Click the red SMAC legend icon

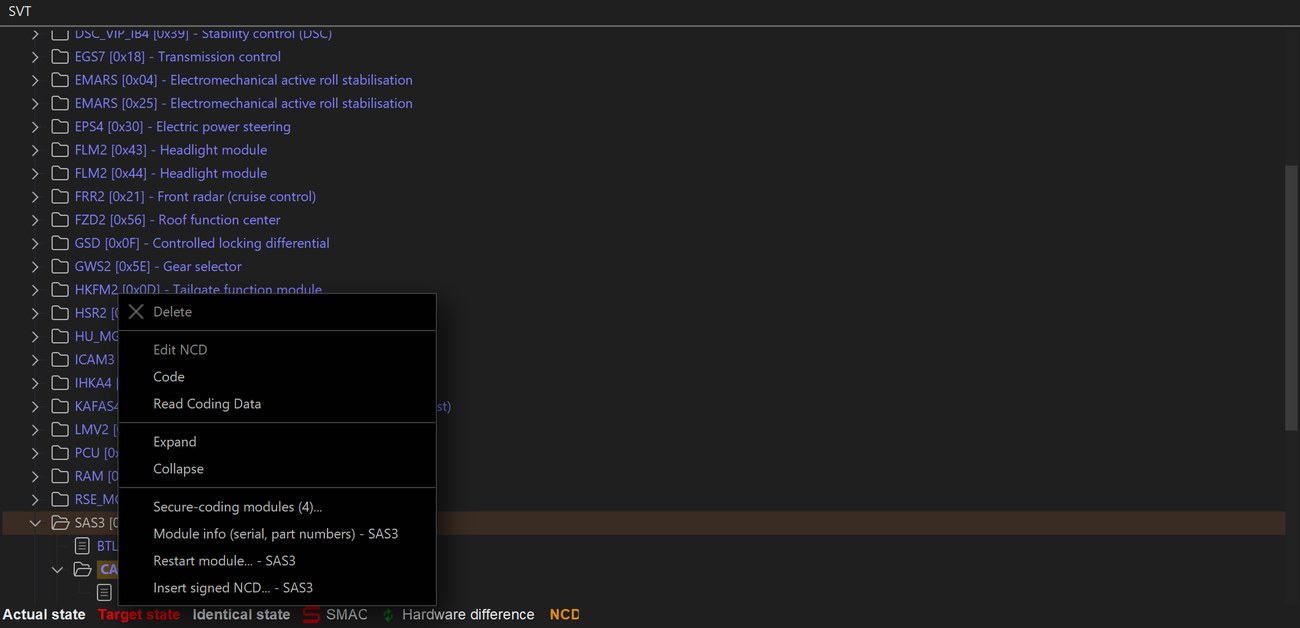click(x=311, y=615)
